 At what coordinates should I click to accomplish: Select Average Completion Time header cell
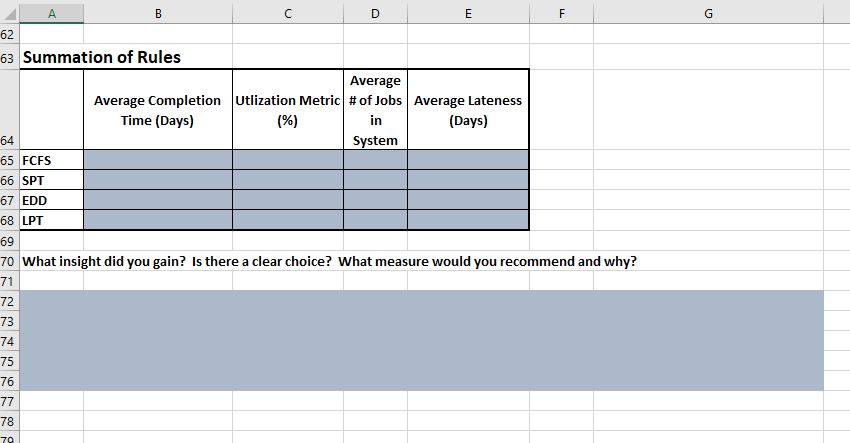point(158,111)
